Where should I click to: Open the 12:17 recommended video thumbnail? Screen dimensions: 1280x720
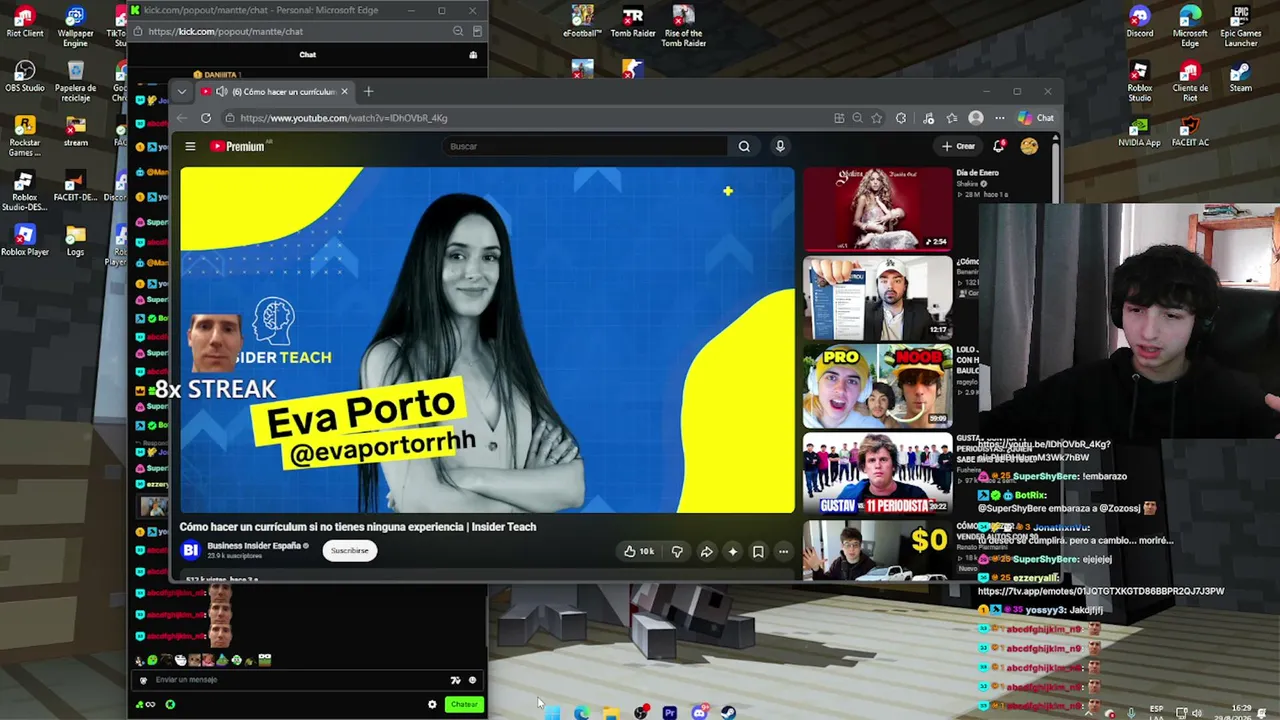[878, 297]
